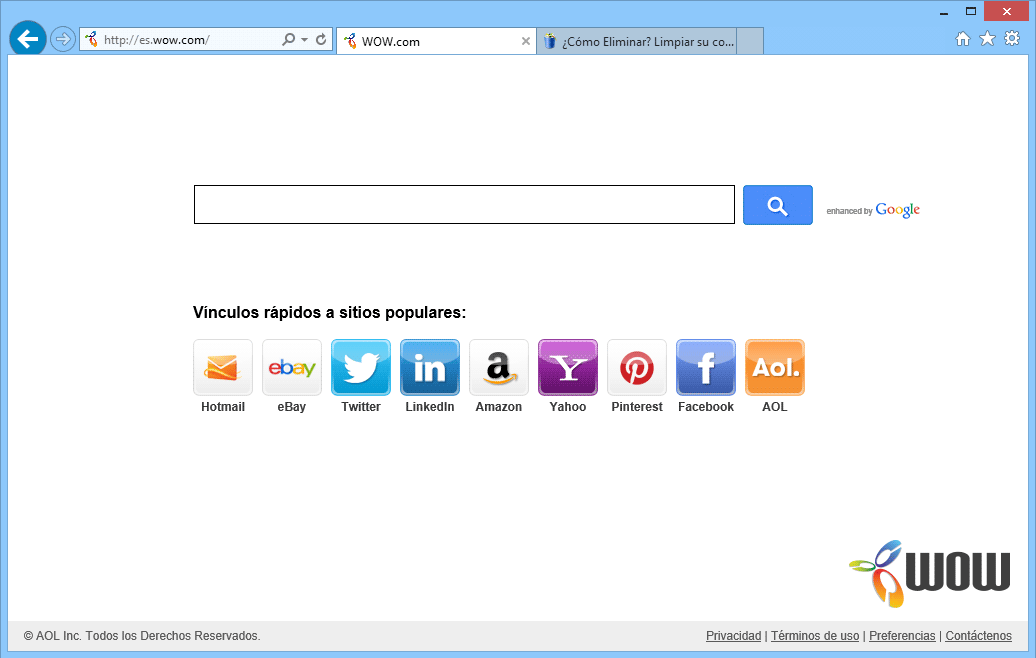Refresh the page with the reload icon
Viewport: 1036px width, 658px height.
321,40
